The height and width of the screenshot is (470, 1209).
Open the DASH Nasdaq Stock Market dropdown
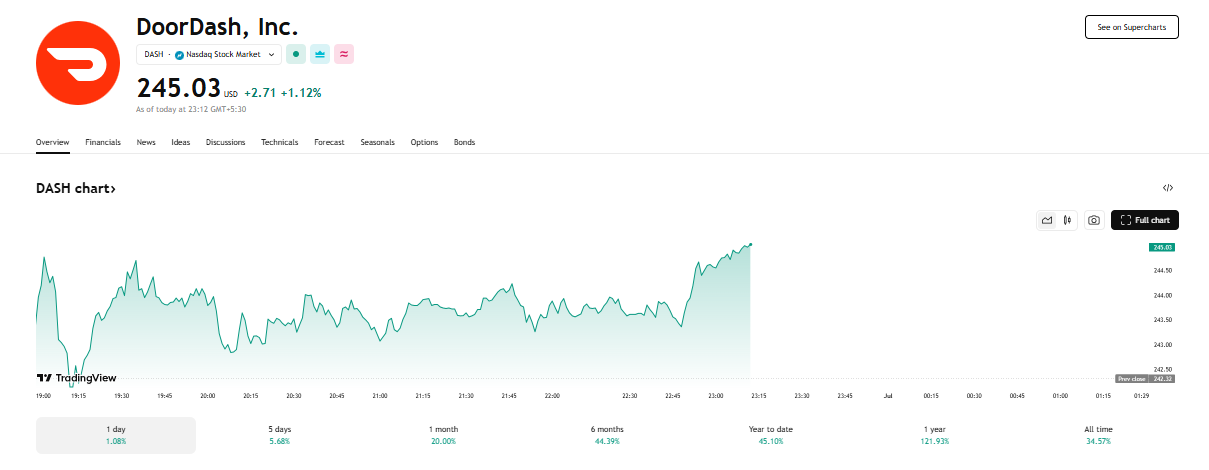[208, 54]
